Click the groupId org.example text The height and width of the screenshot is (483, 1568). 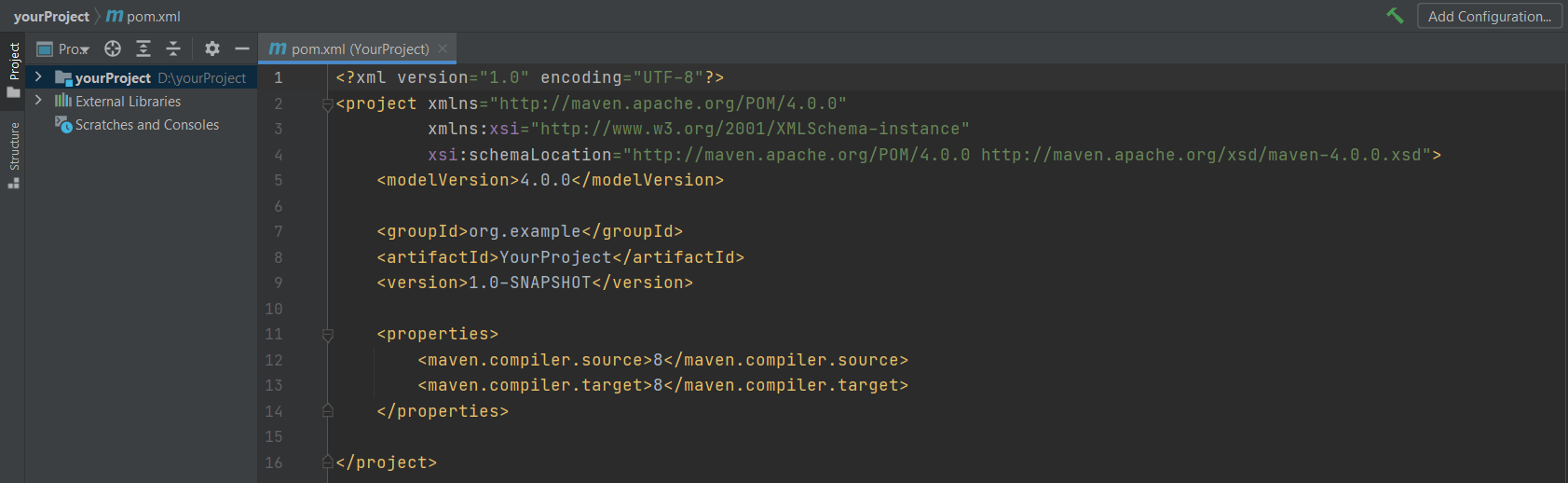point(525,231)
